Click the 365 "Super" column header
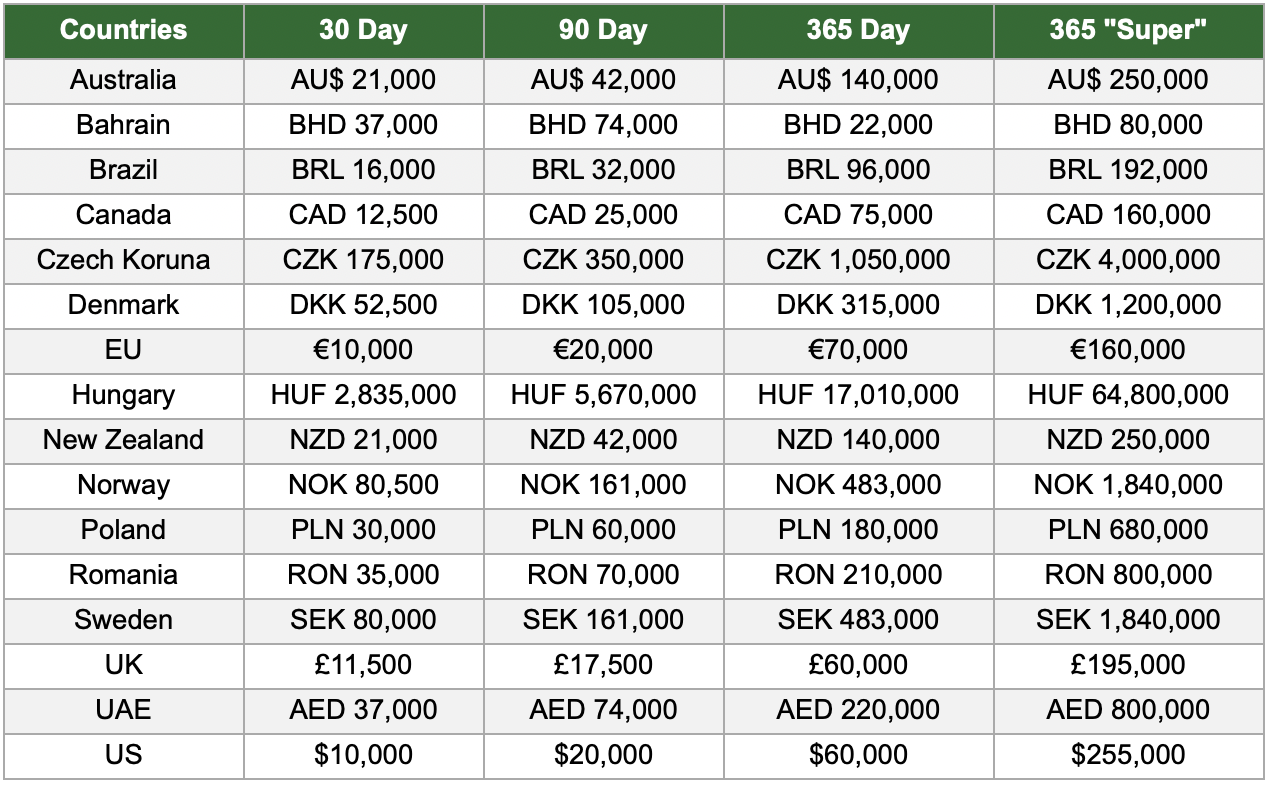Screen dimensions: 1268x786 click(1128, 30)
